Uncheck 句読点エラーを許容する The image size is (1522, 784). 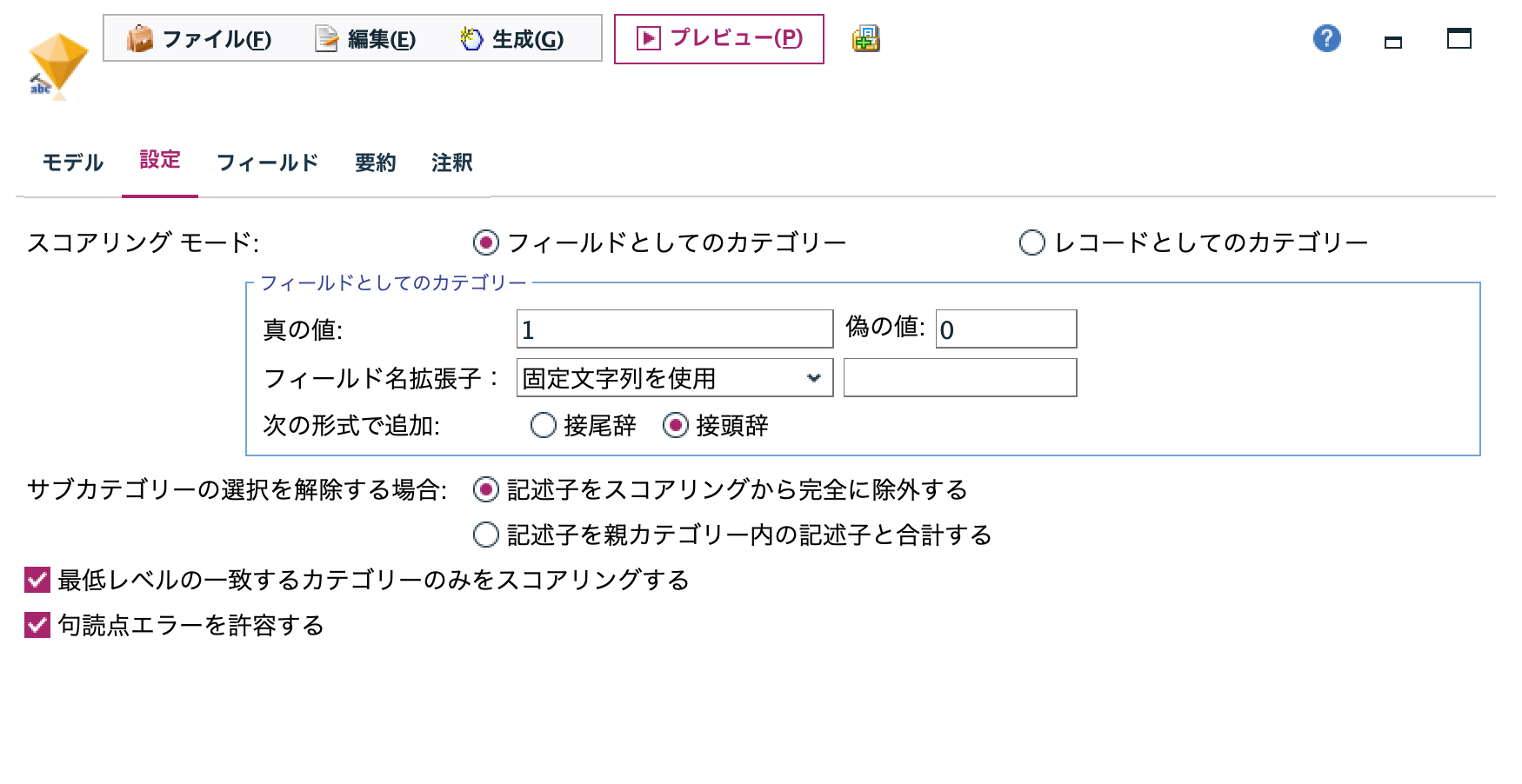[x=37, y=623]
